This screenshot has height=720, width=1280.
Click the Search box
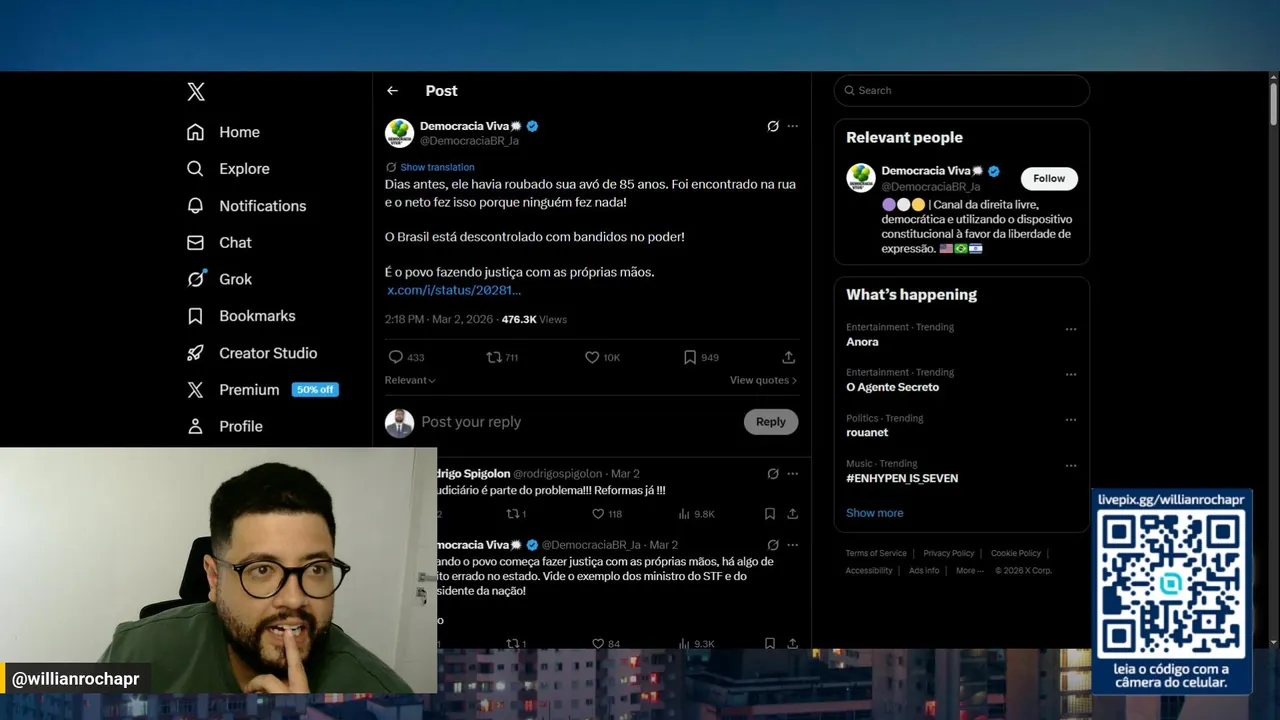tap(962, 90)
